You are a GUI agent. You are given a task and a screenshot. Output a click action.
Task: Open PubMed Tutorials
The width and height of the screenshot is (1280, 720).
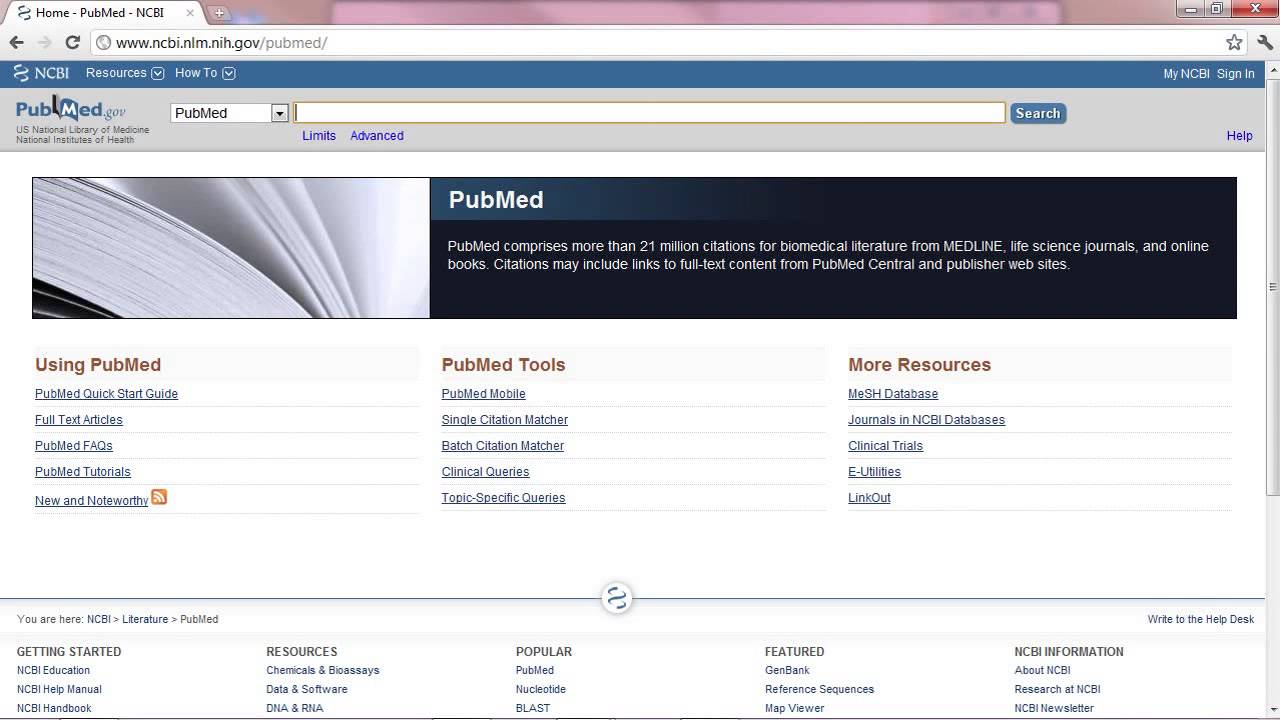click(x=83, y=472)
